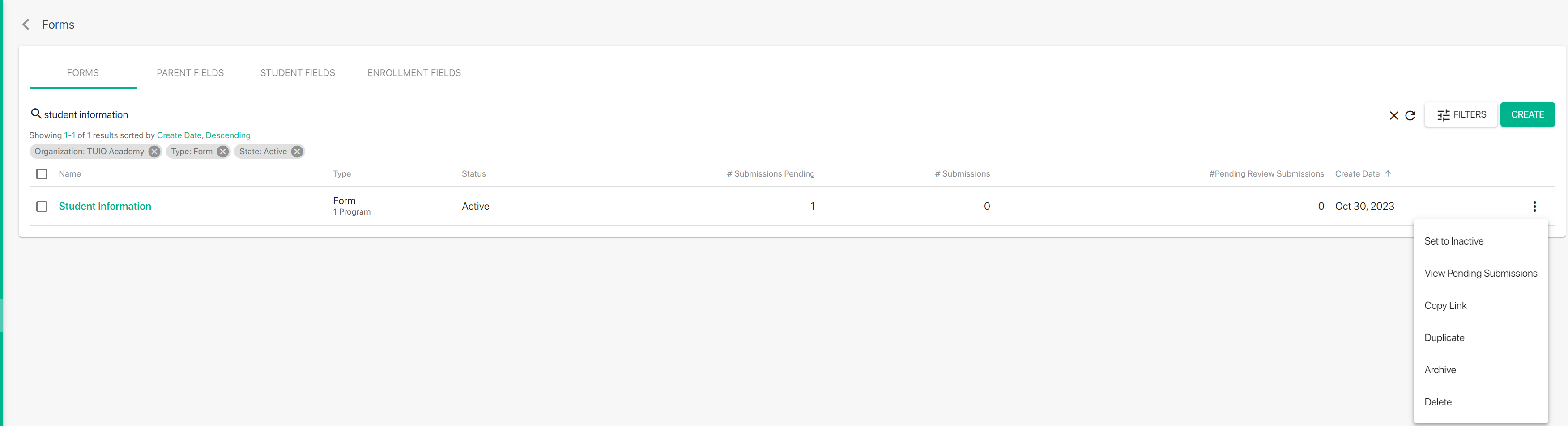Click the #Pending Review Submissions header

coord(1266,174)
